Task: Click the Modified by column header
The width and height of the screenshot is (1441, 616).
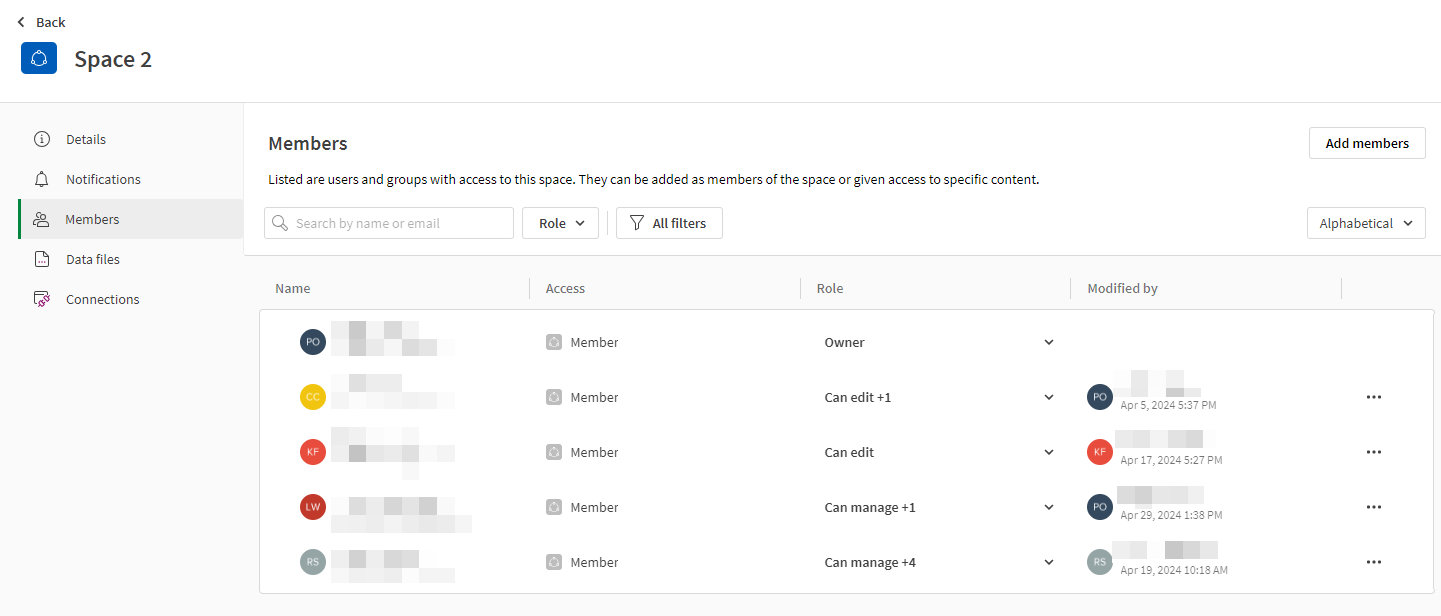Action: [1123, 288]
